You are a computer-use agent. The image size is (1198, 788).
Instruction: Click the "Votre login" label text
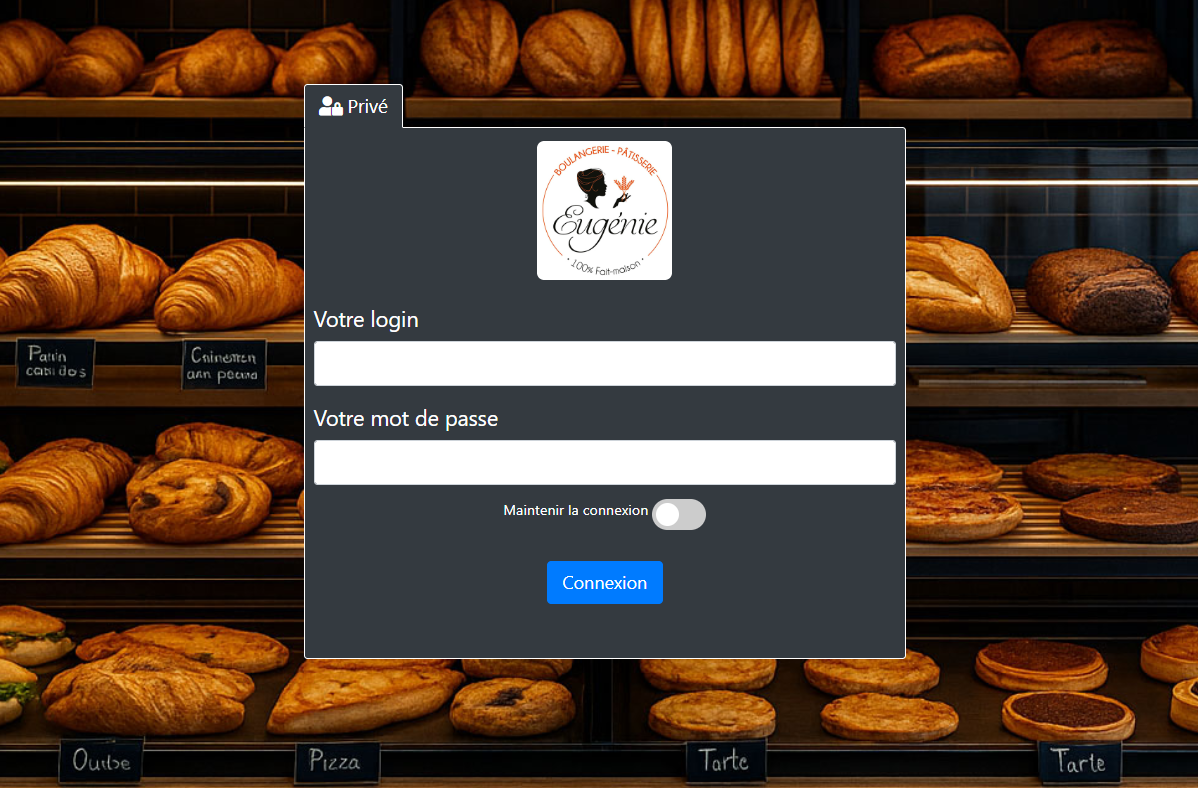tap(366, 319)
